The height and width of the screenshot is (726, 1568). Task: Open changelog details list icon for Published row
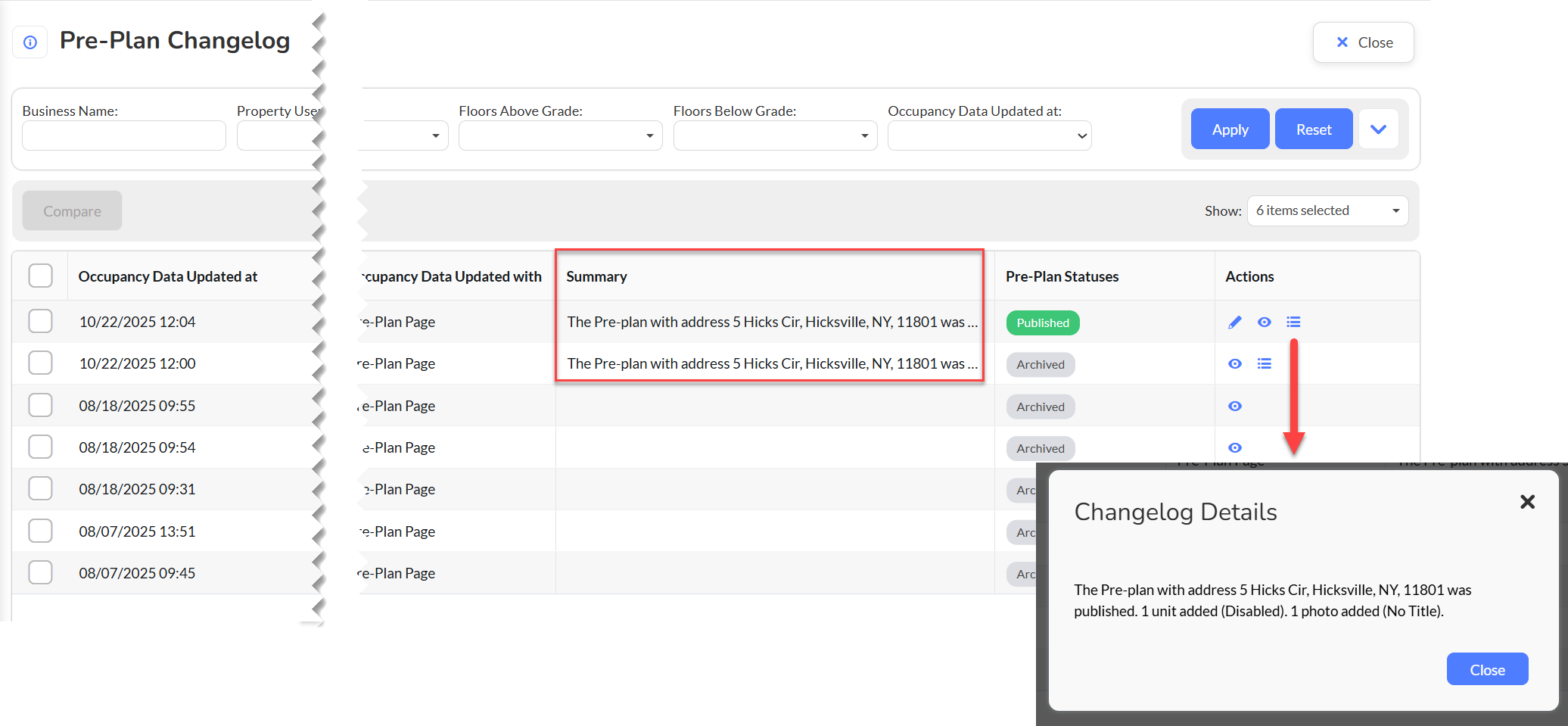[x=1293, y=322]
